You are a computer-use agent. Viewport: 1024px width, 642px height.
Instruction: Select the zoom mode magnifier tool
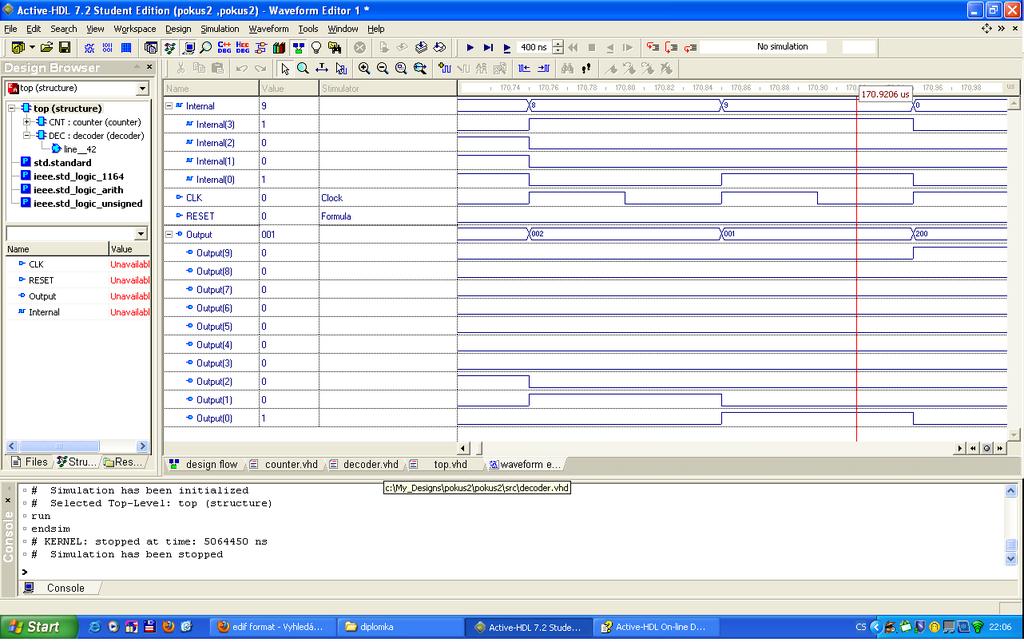303,69
